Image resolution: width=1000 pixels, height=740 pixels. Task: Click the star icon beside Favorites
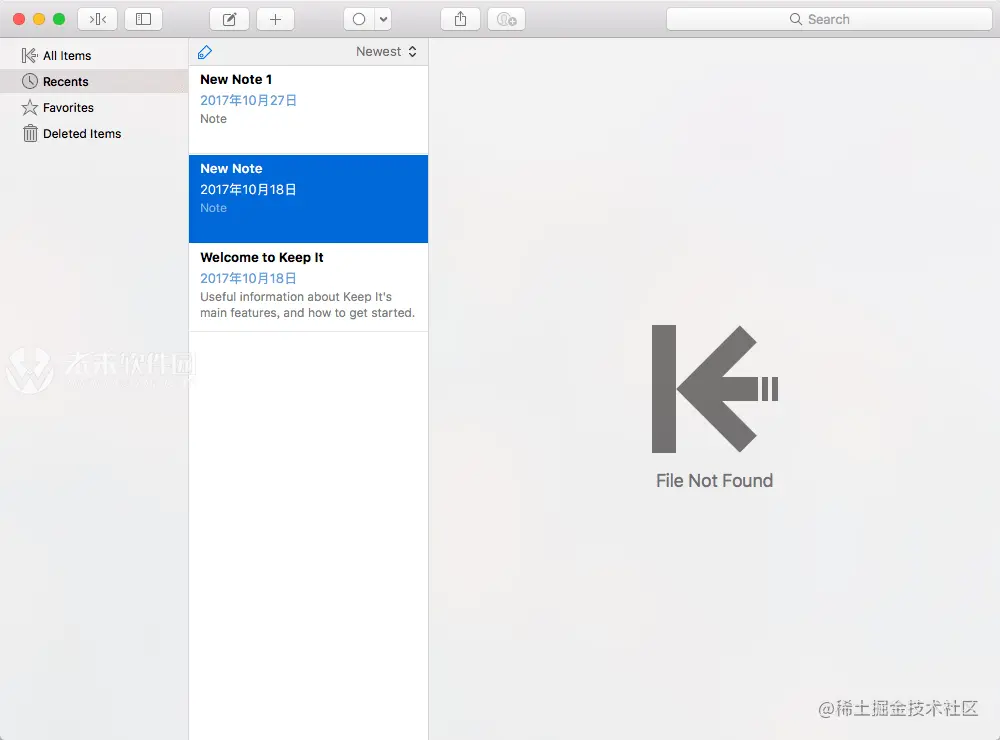(x=29, y=107)
